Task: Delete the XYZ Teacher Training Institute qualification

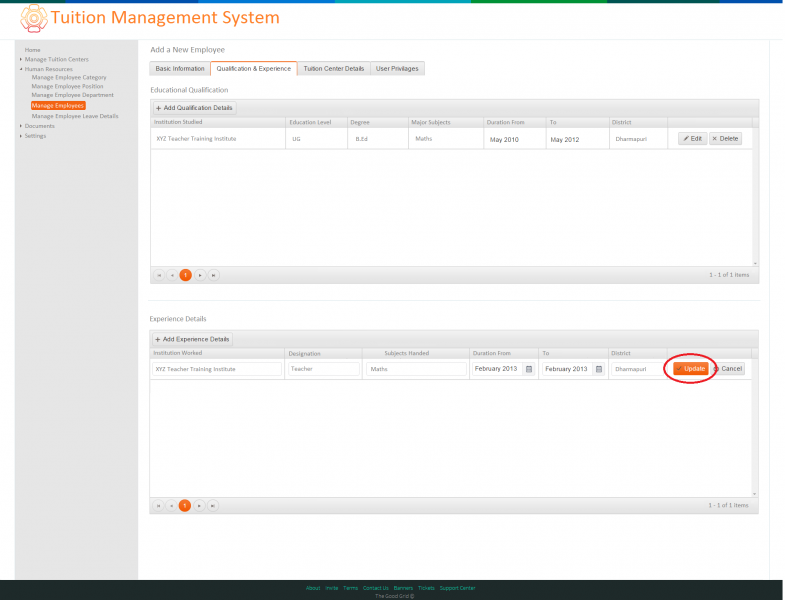Action: [725, 139]
